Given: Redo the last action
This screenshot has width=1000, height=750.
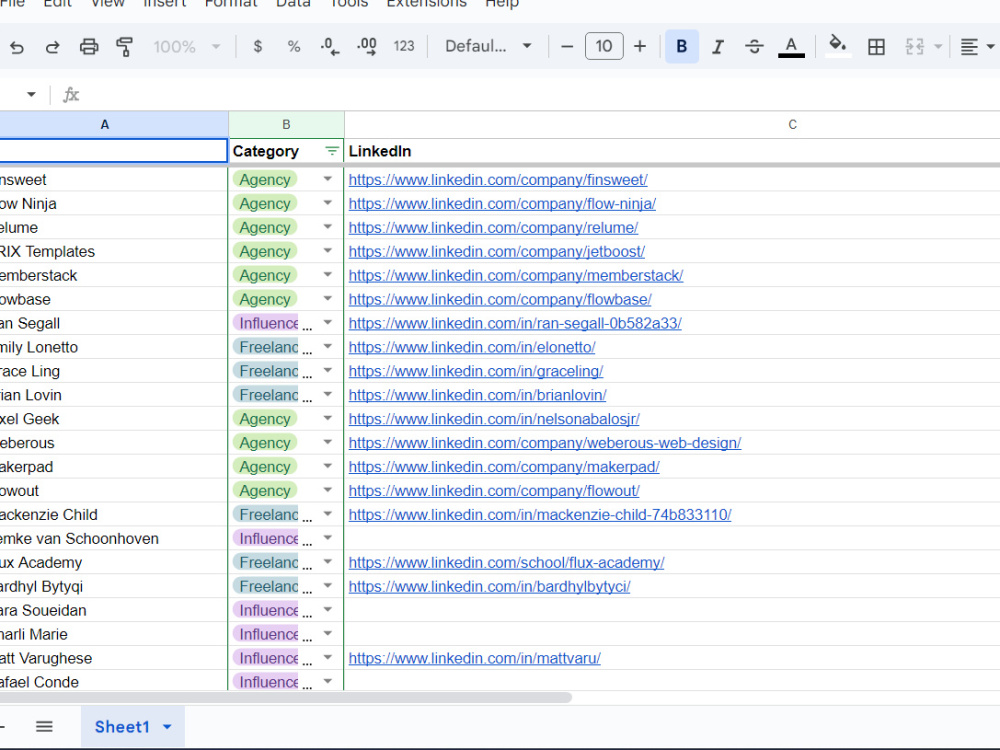Looking at the screenshot, I should (x=52, y=47).
